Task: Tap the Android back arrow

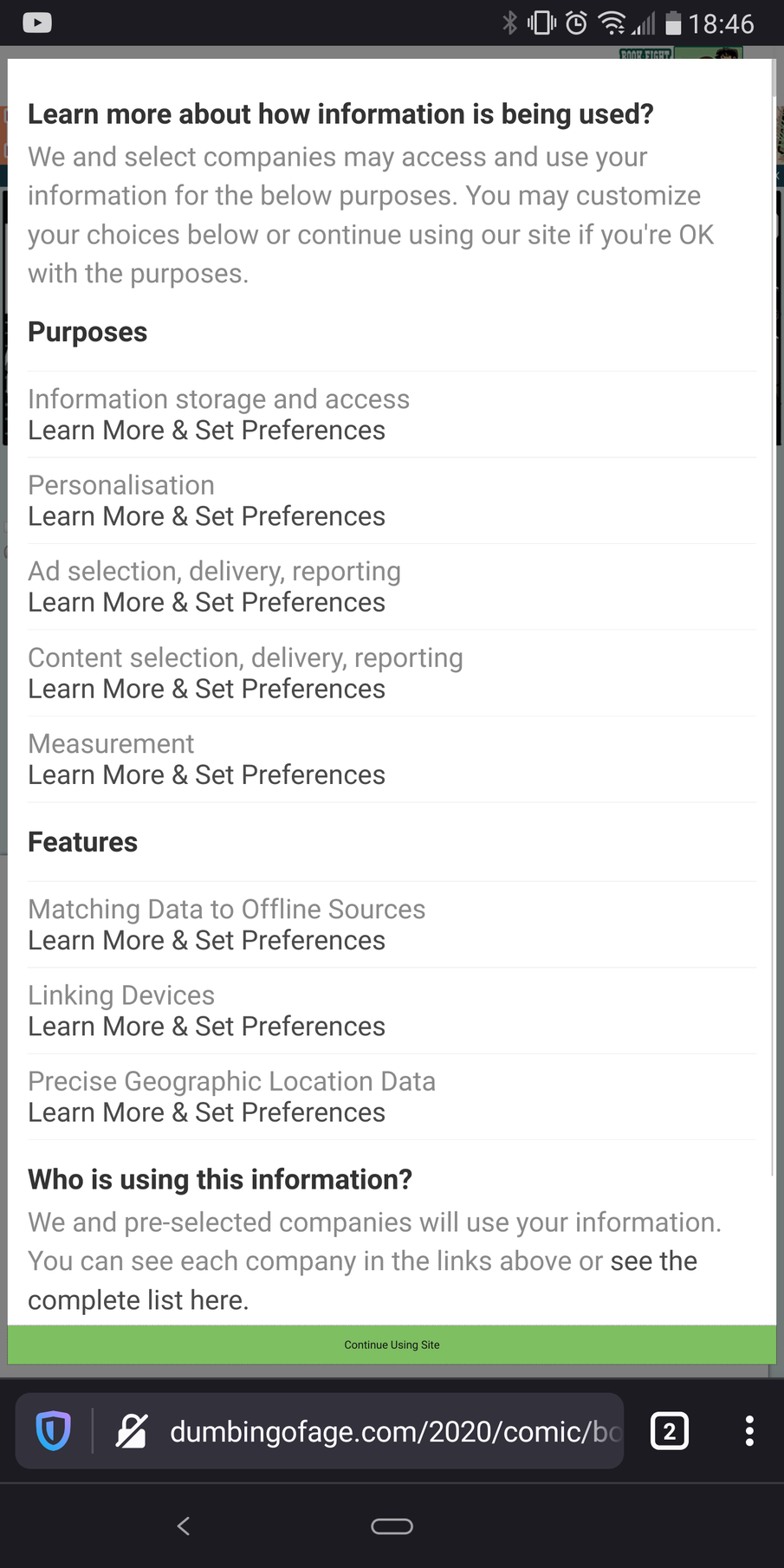Action: pyautogui.click(x=184, y=1526)
